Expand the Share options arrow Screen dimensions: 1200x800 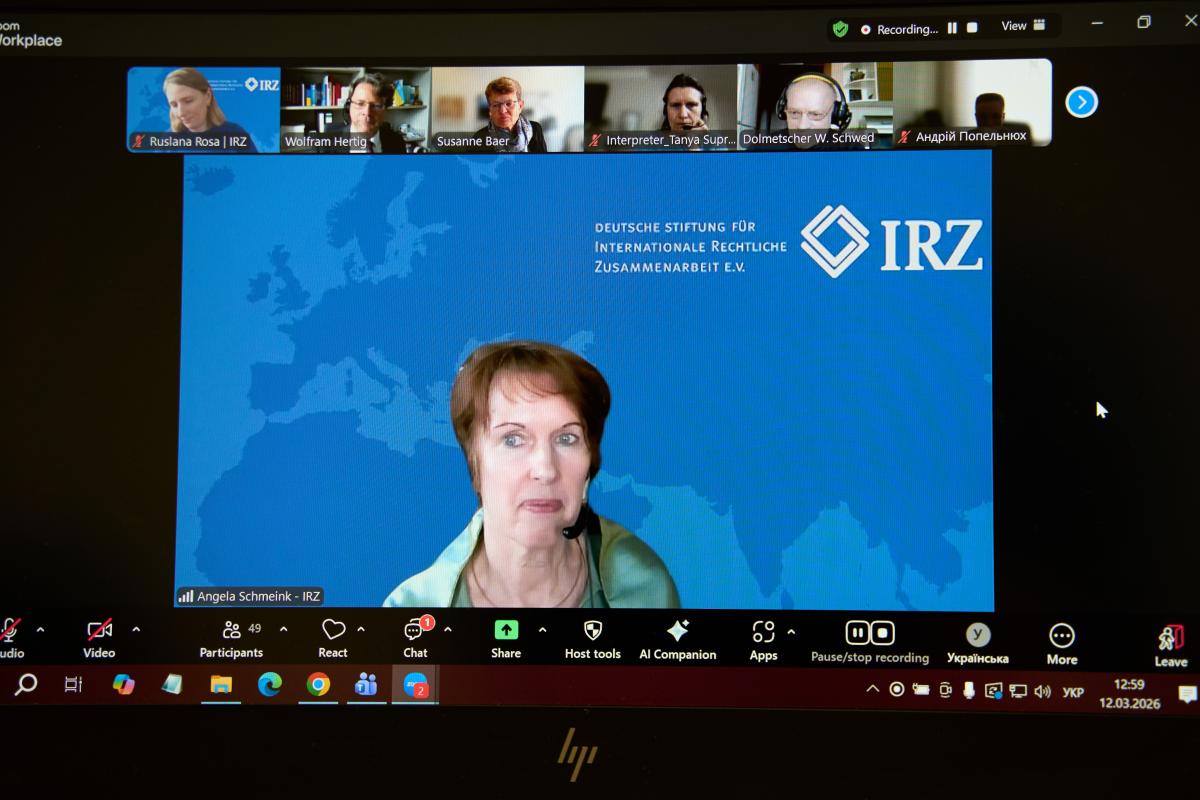(542, 630)
